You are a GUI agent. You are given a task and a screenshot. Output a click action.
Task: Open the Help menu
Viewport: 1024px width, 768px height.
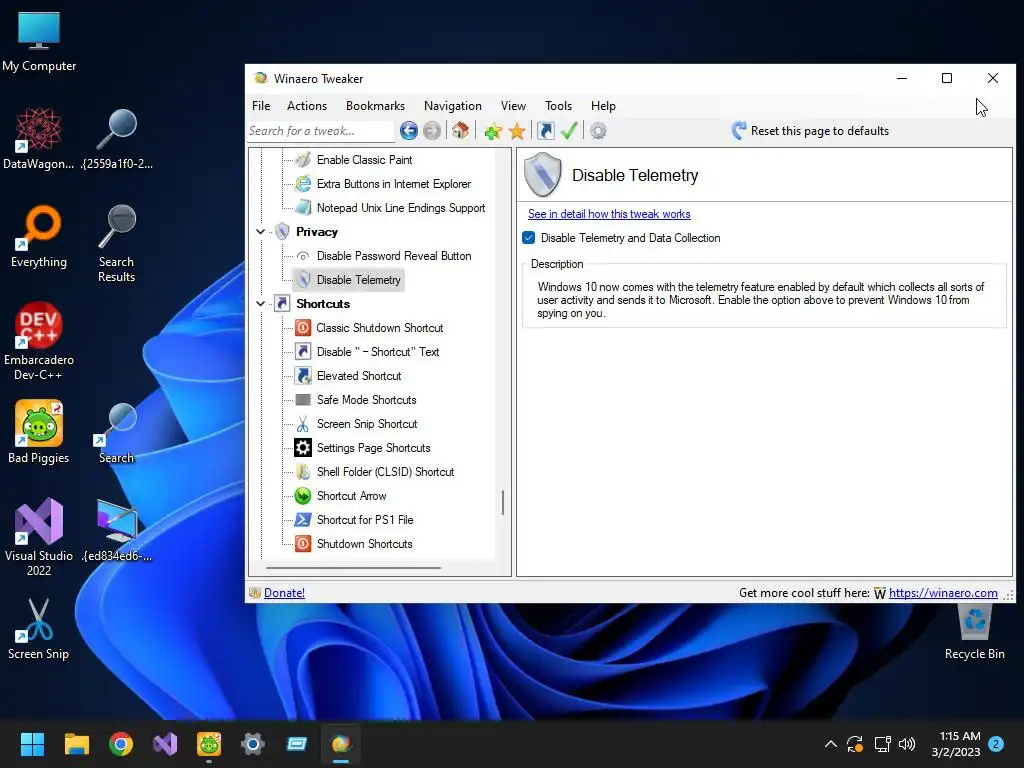[603, 106]
